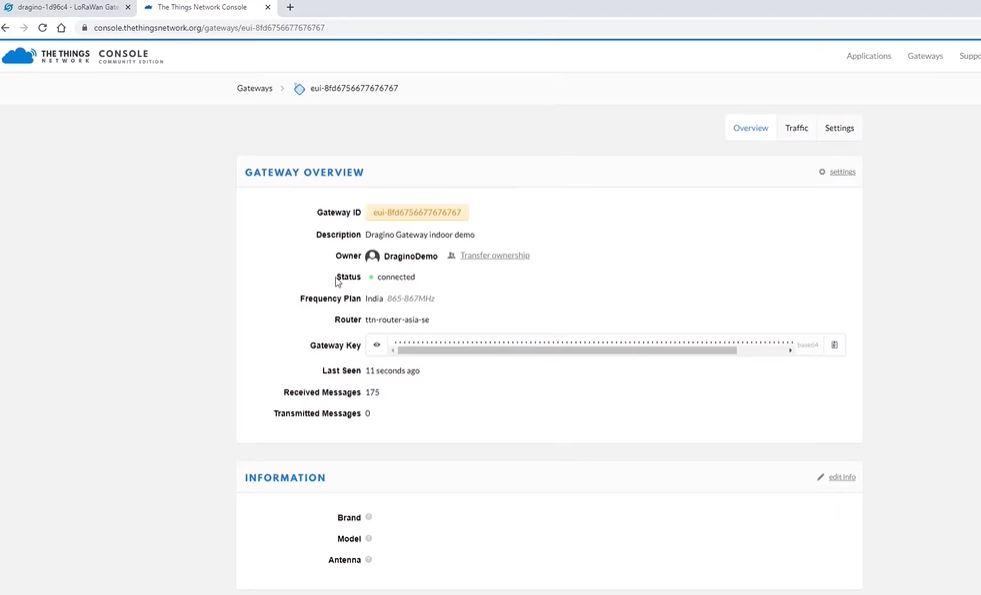This screenshot has height=595, width=981.
Task: Click the Model info indicator icon
Action: point(369,538)
